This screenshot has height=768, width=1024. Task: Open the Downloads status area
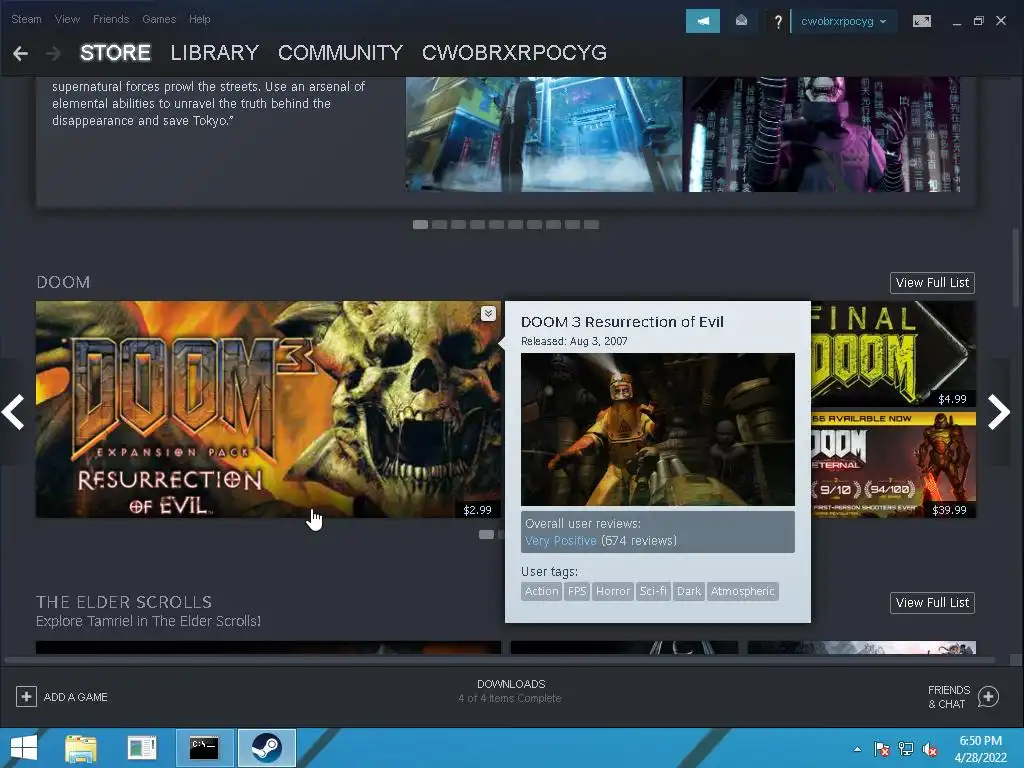pyautogui.click(x=510, y=691)
